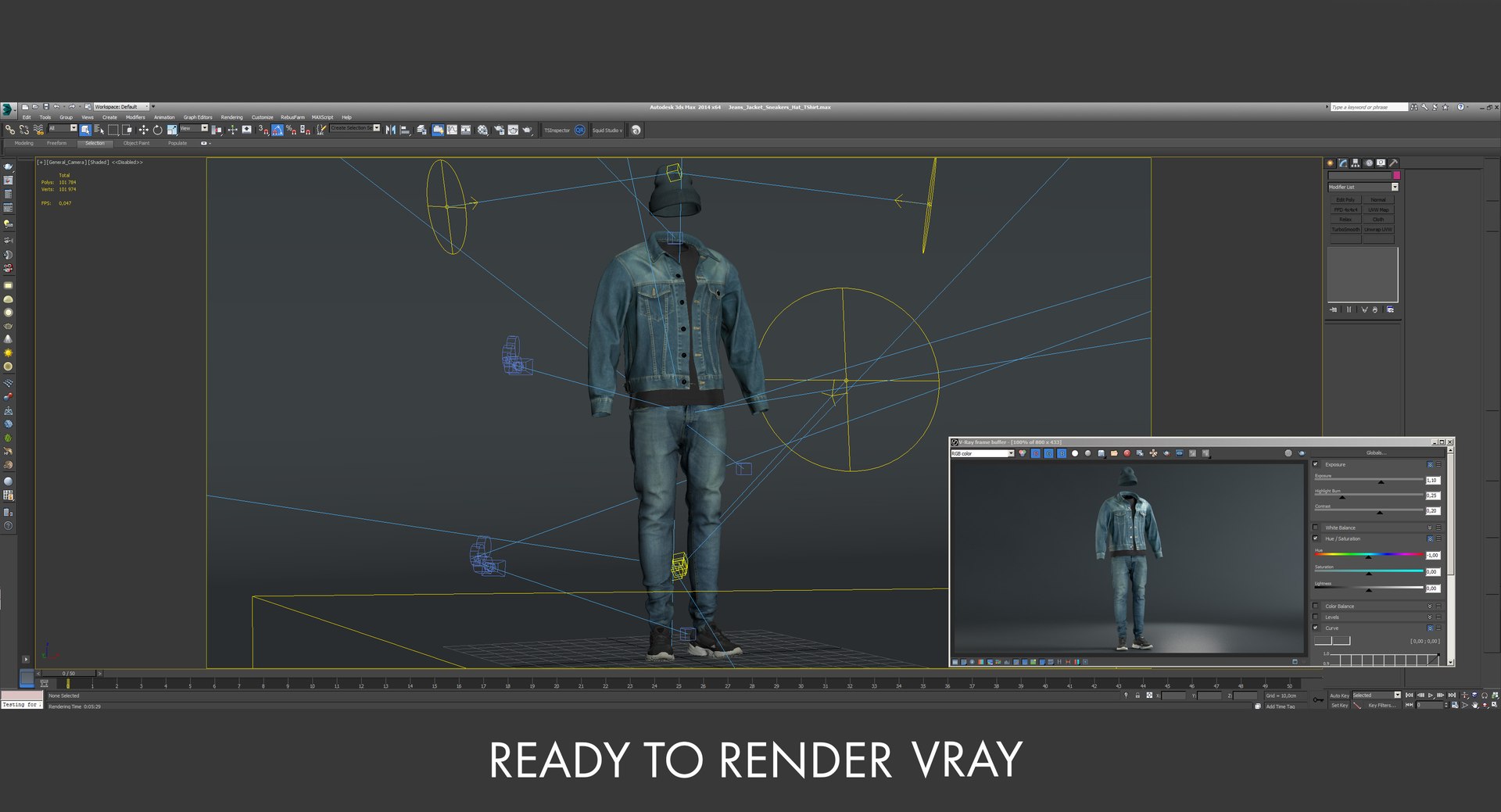Screen dimensions: 1501x812
Task: Open the Display command panel
Action: point(1381,163)
